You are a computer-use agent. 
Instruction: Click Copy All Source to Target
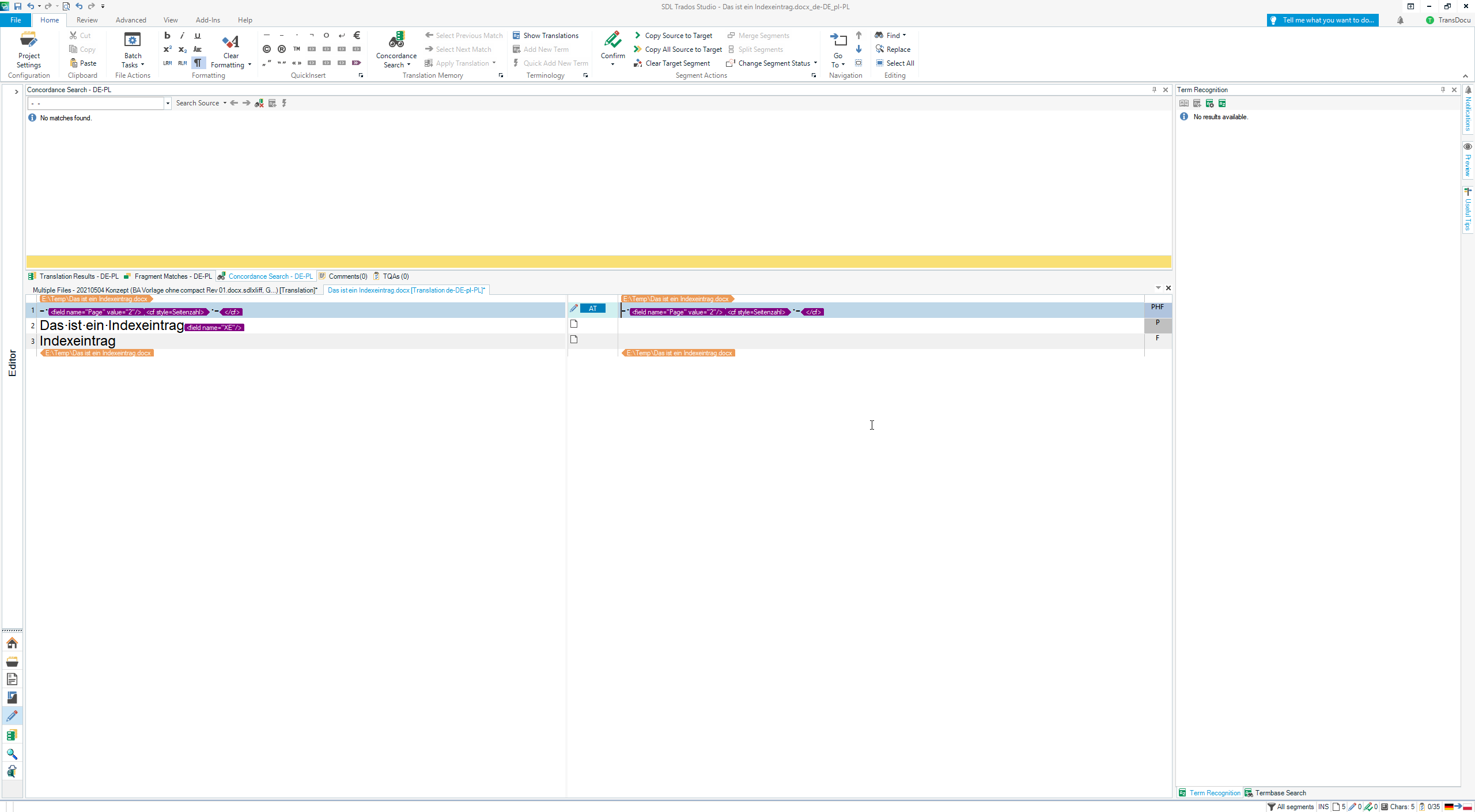pyautogui.click(x=678, y=50)
